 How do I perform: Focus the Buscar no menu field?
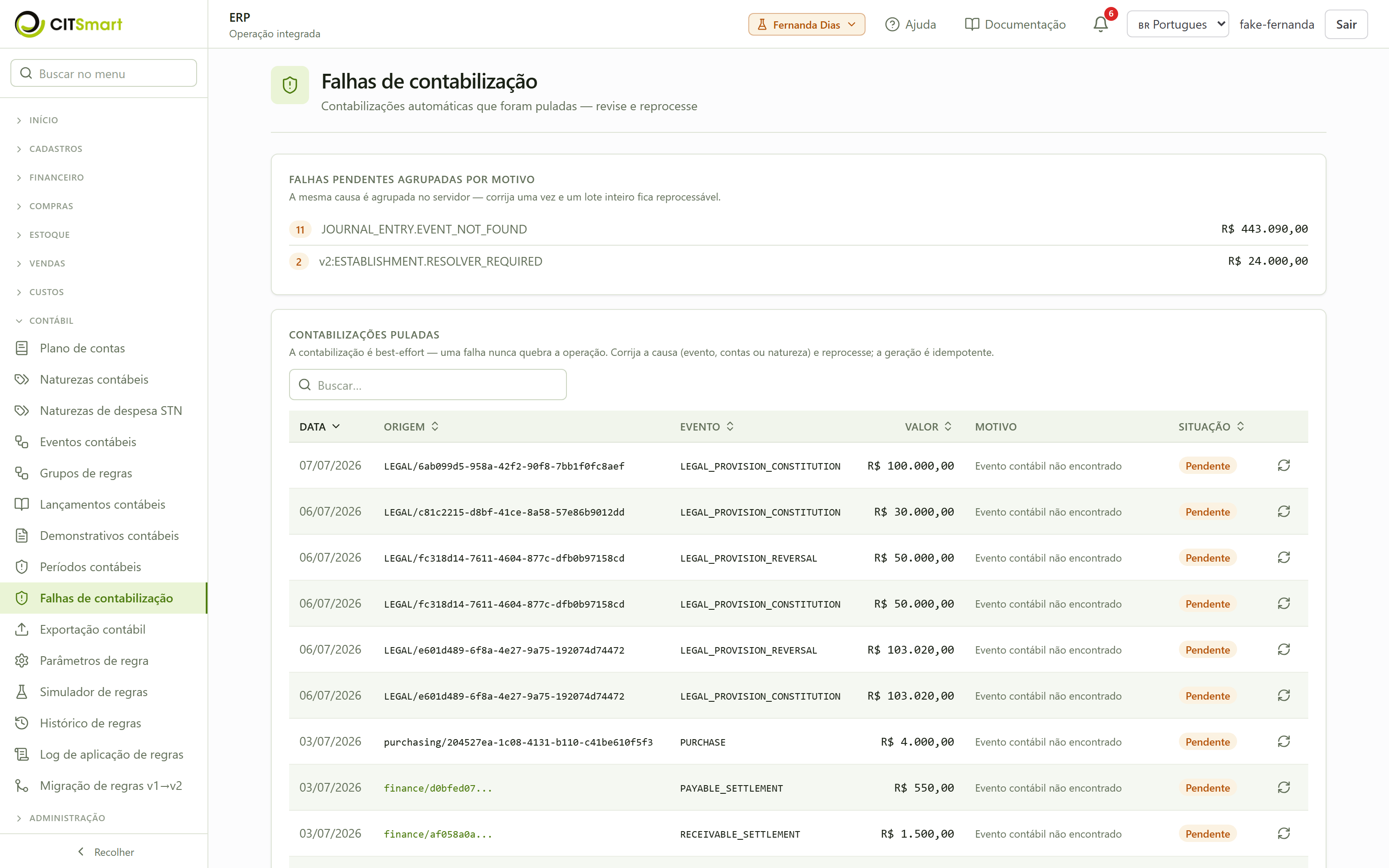tap(104, 73)
